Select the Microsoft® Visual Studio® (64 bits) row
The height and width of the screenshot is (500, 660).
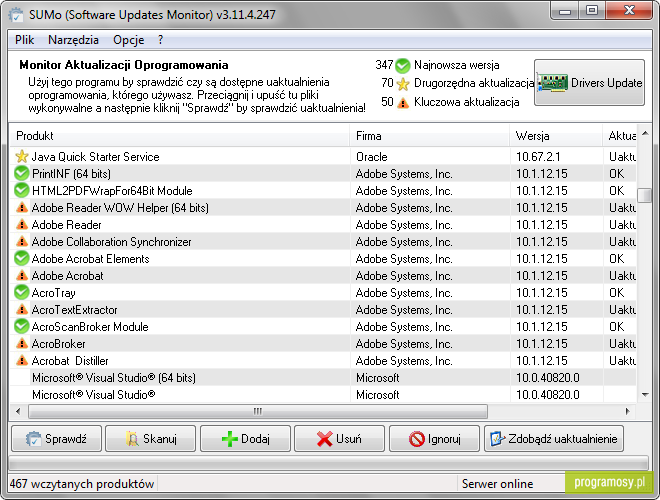pyautogui.click(x=323, y=378)
